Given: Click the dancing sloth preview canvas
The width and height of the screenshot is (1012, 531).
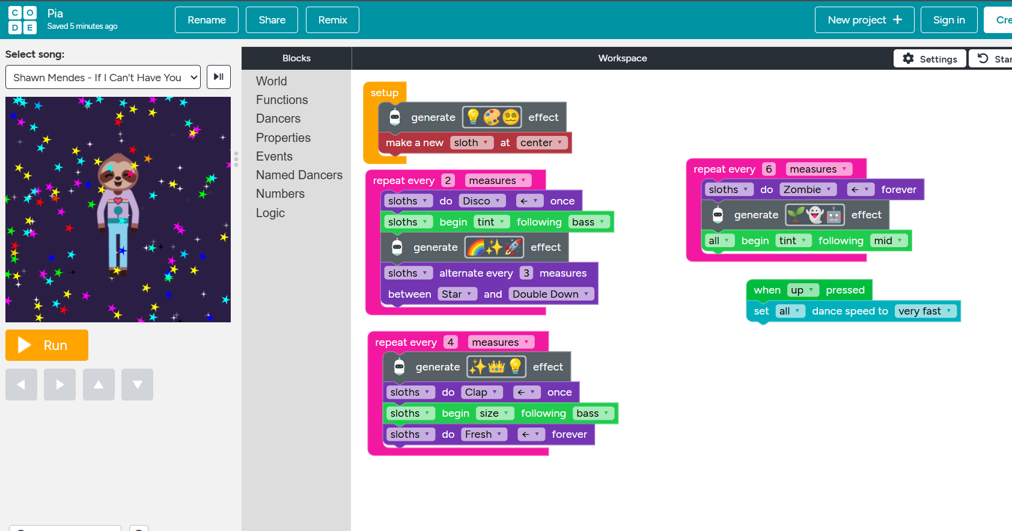Looking at the screenshot, I should pos(118,209).
